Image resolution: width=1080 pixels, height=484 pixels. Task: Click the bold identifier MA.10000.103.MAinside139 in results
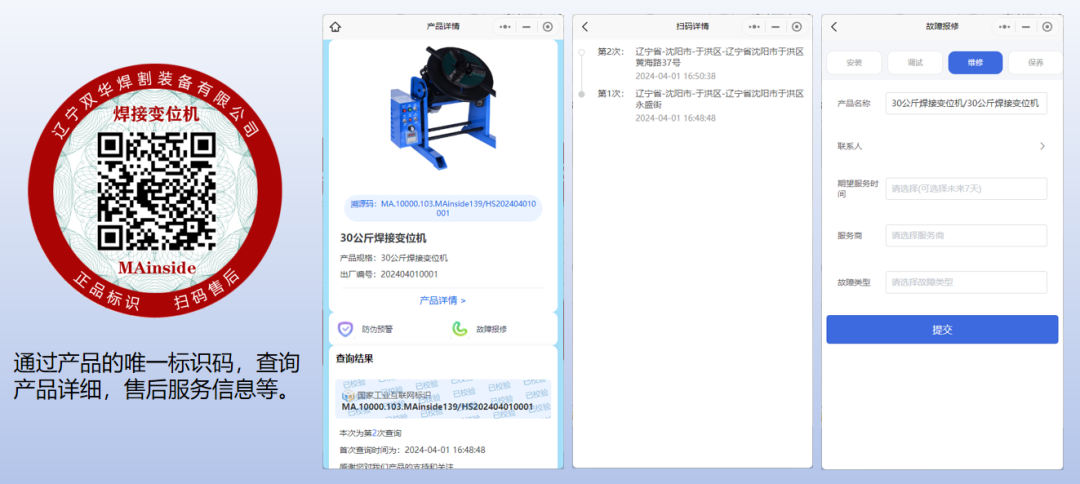437,407
